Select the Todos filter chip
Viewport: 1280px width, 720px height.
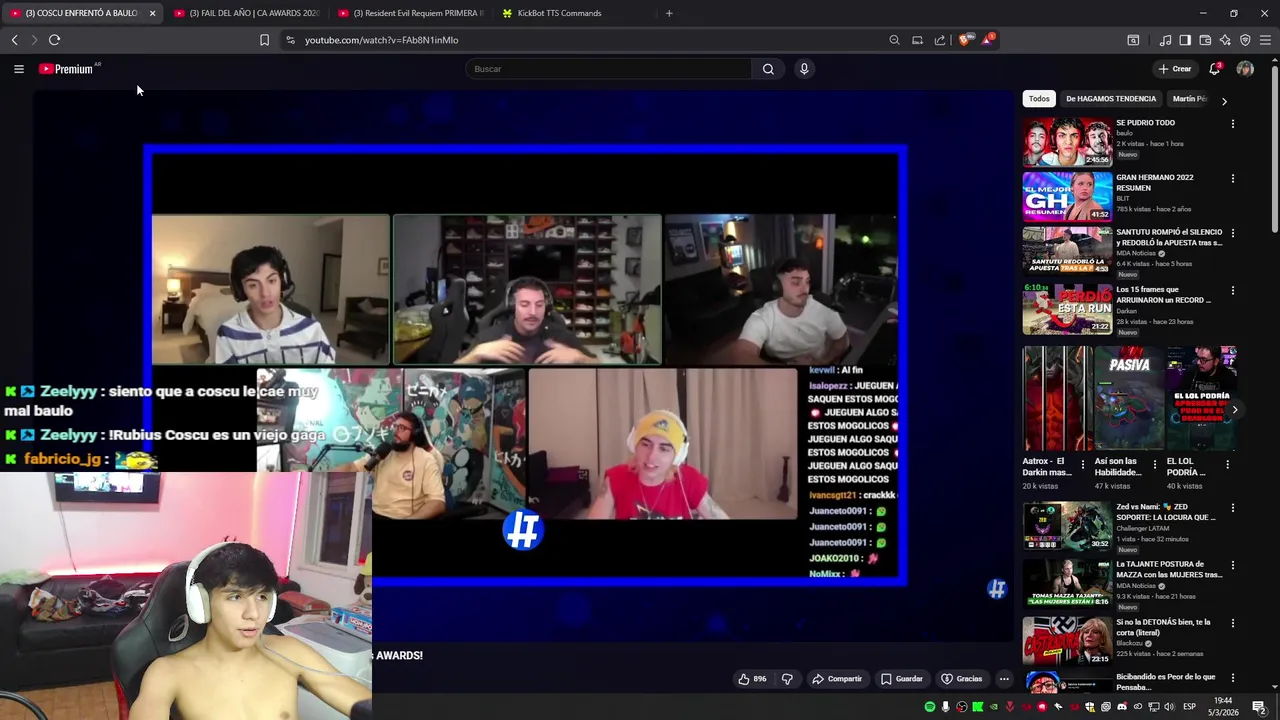point(1039,99)
